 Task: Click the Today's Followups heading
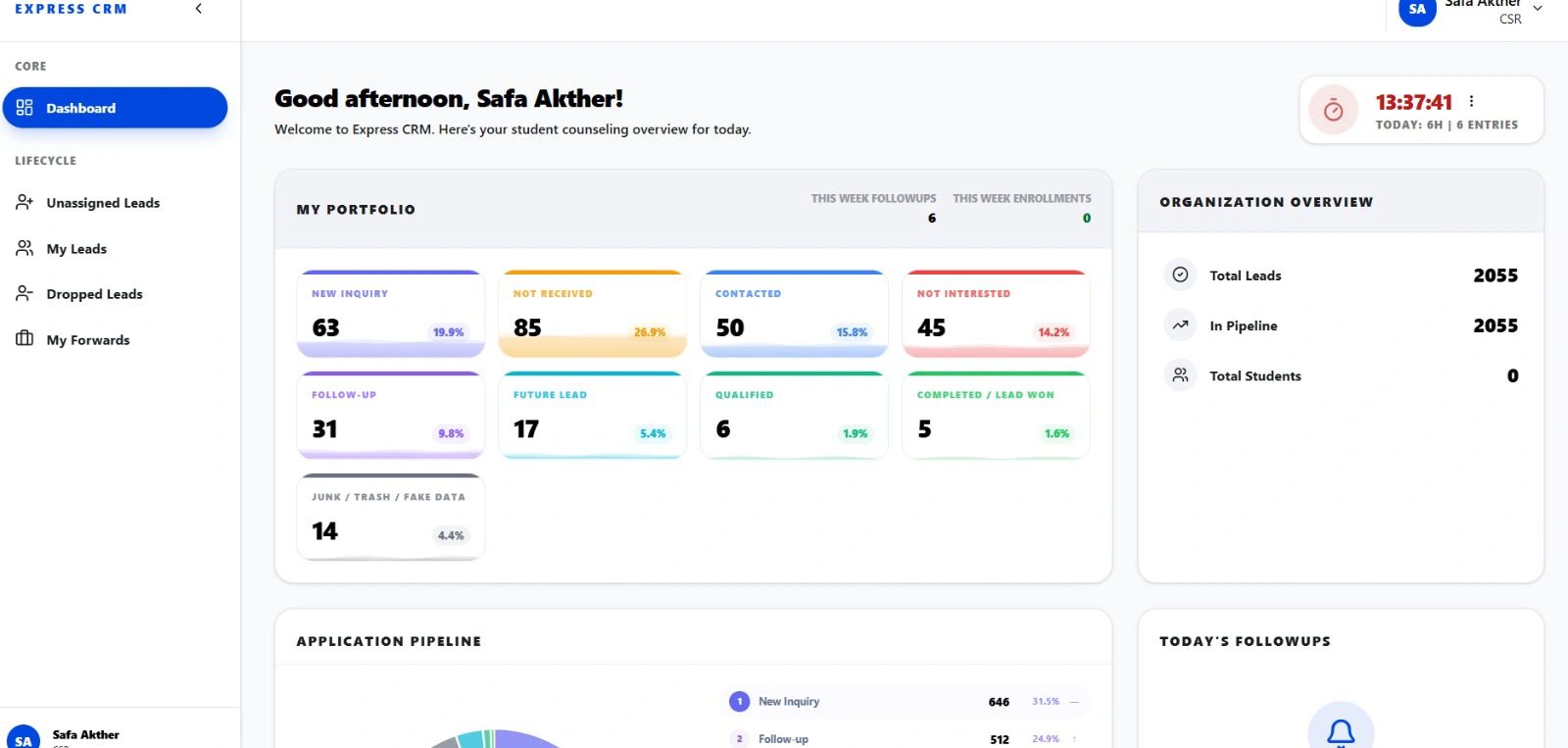[1245, 641]
